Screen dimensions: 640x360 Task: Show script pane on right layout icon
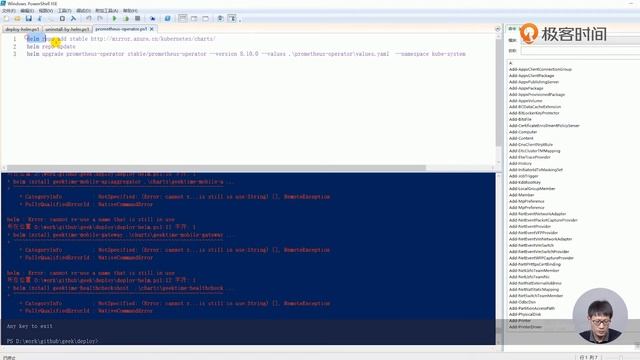point(194,18)
